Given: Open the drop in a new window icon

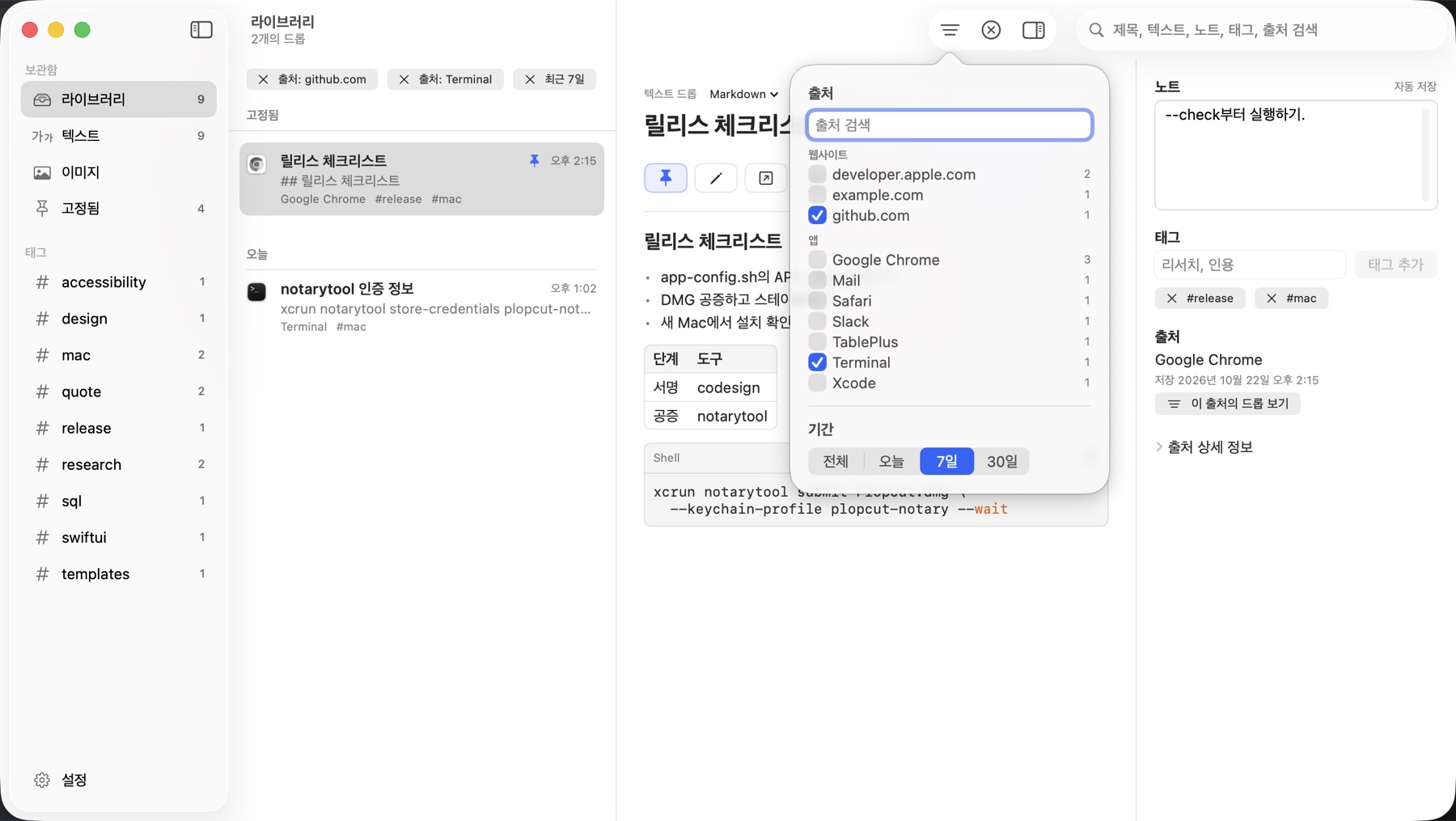Looking at the screenshot, I should 765,178.
